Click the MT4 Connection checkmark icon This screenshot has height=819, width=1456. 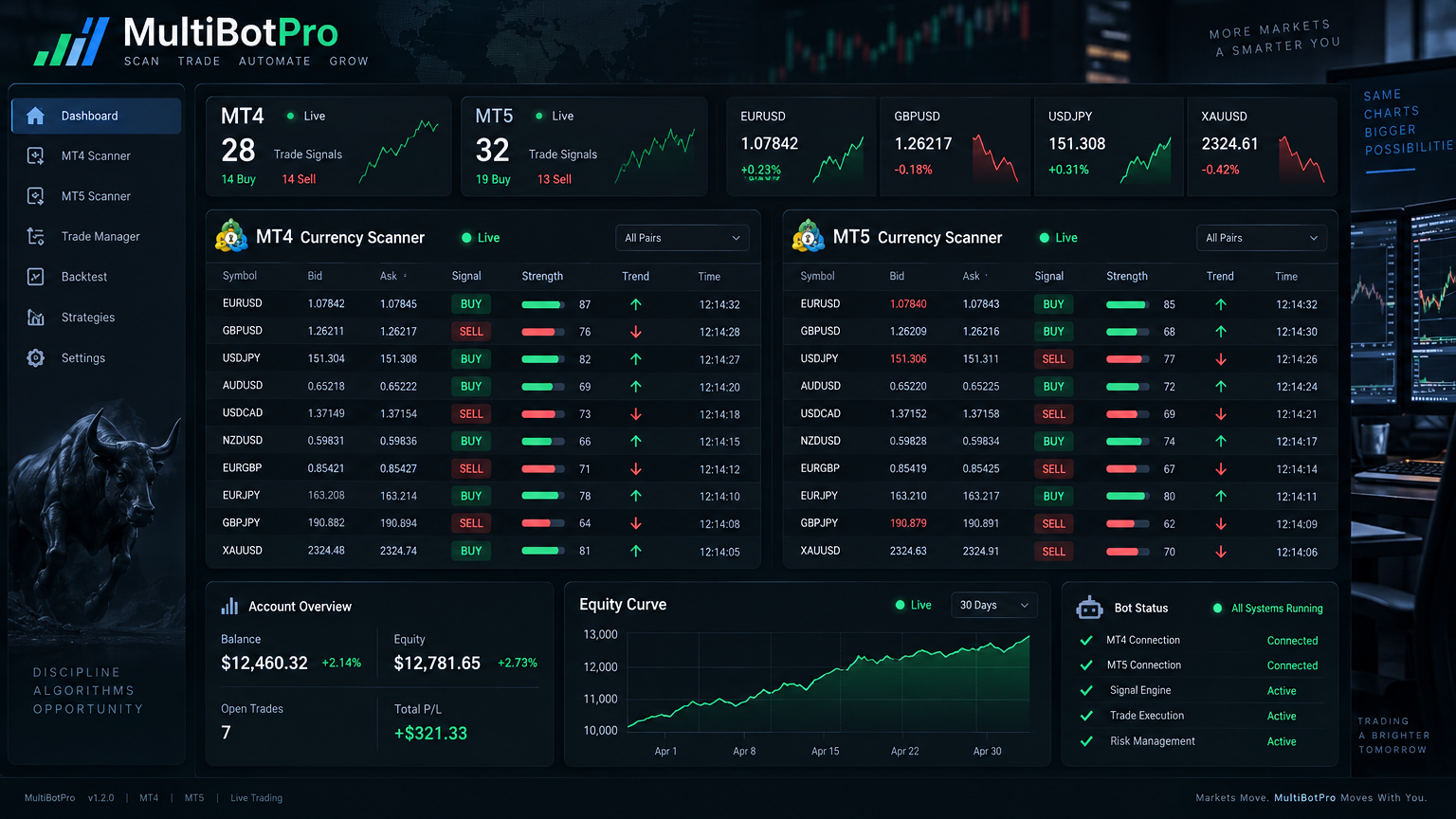pos(1086,640)
